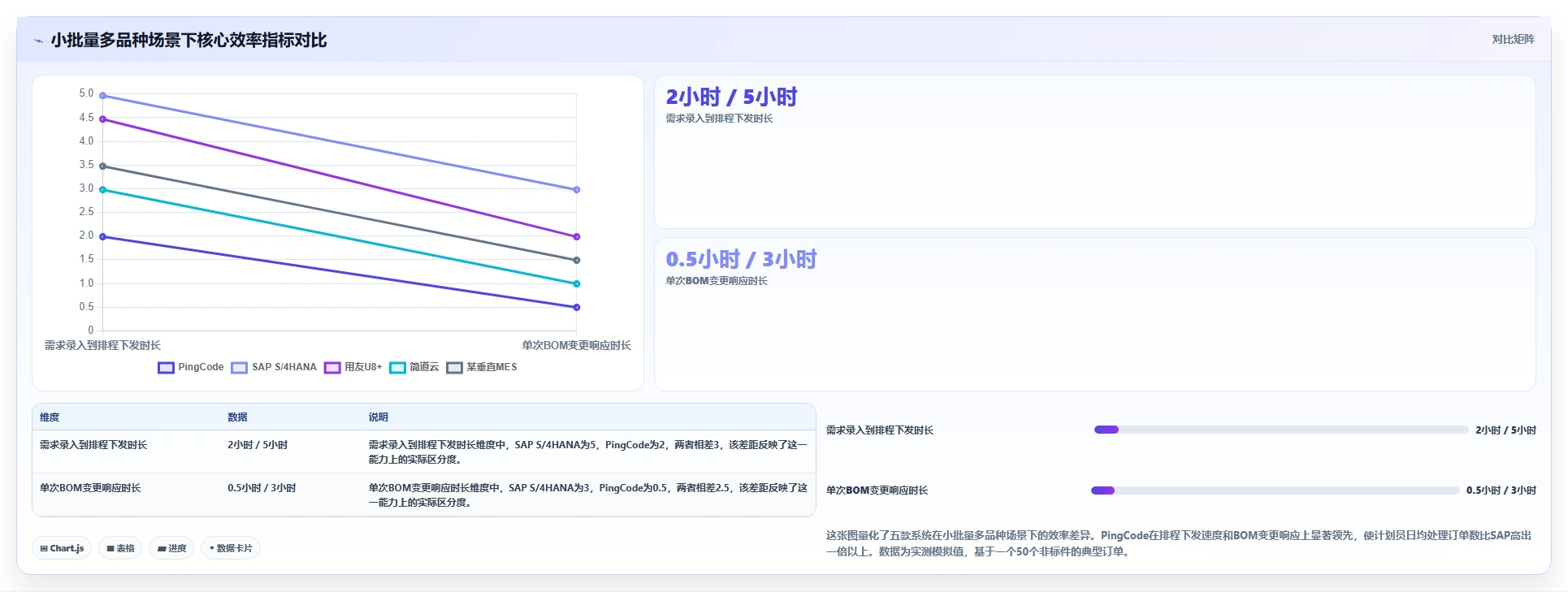Click the table cell 需求录入到排程下发时长
1568x592 pixels.
(93, 445)
